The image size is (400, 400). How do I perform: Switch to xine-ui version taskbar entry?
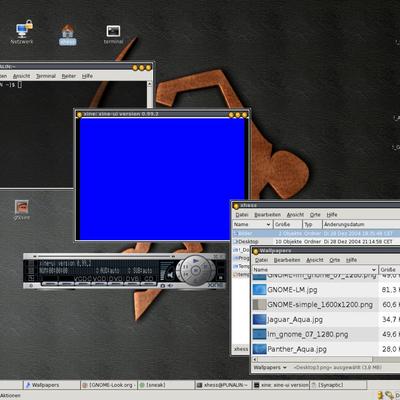[x=281, y=385]
